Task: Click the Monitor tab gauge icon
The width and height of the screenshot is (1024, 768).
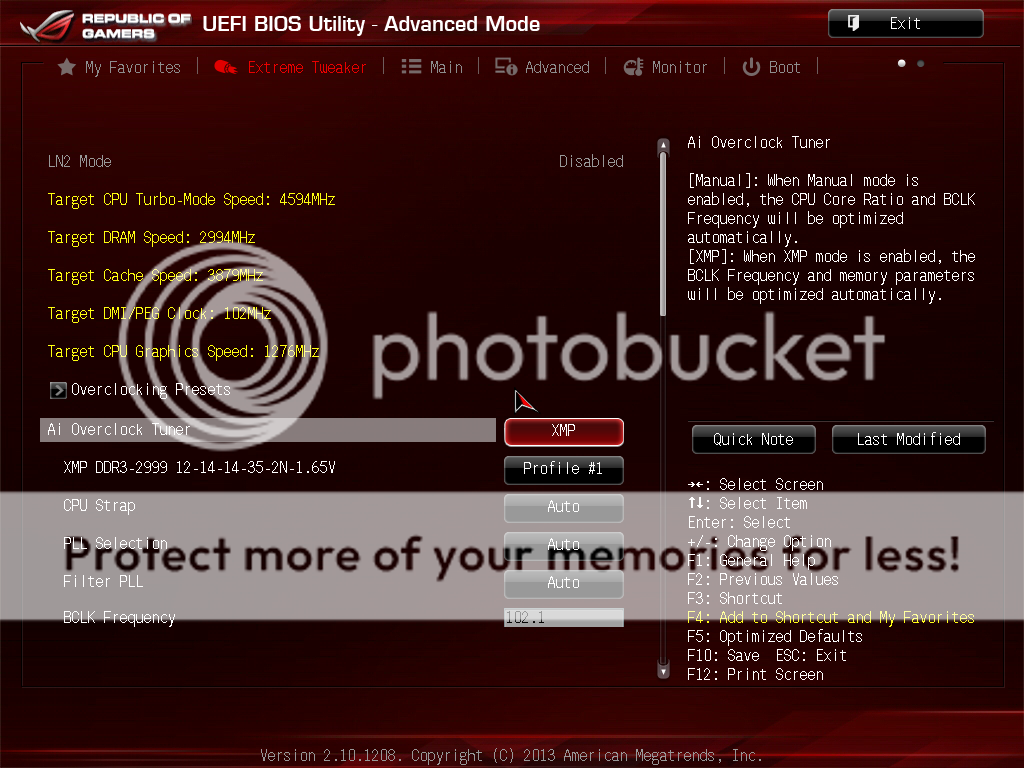Action: coord(633,67)
